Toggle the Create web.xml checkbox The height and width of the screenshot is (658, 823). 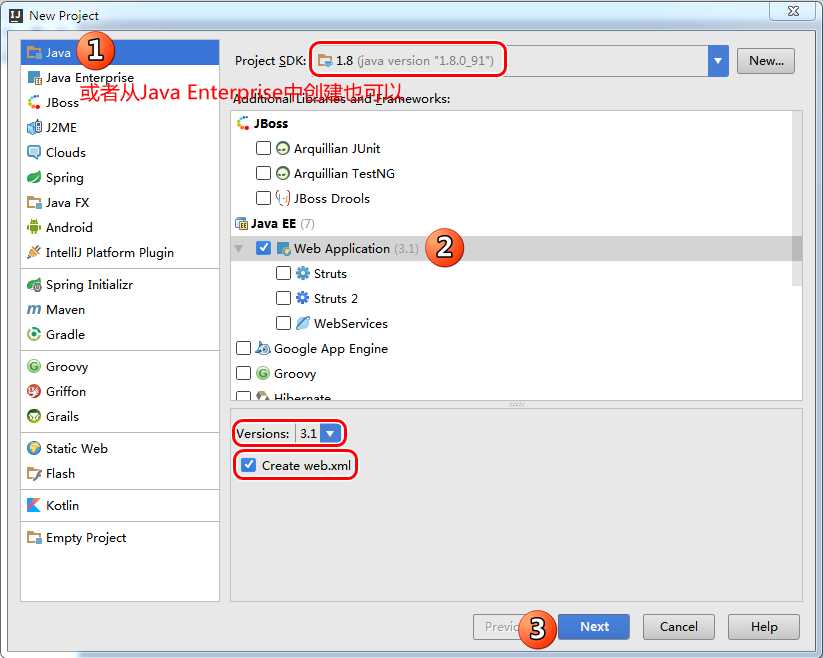tap(248, 465)
